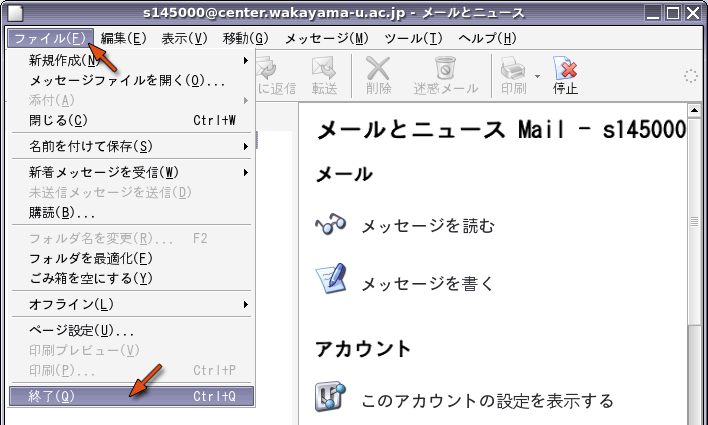This screenshot has width=708, height=425.
Task: Open the 編集(E) menu
Action: tap(124, 38)
